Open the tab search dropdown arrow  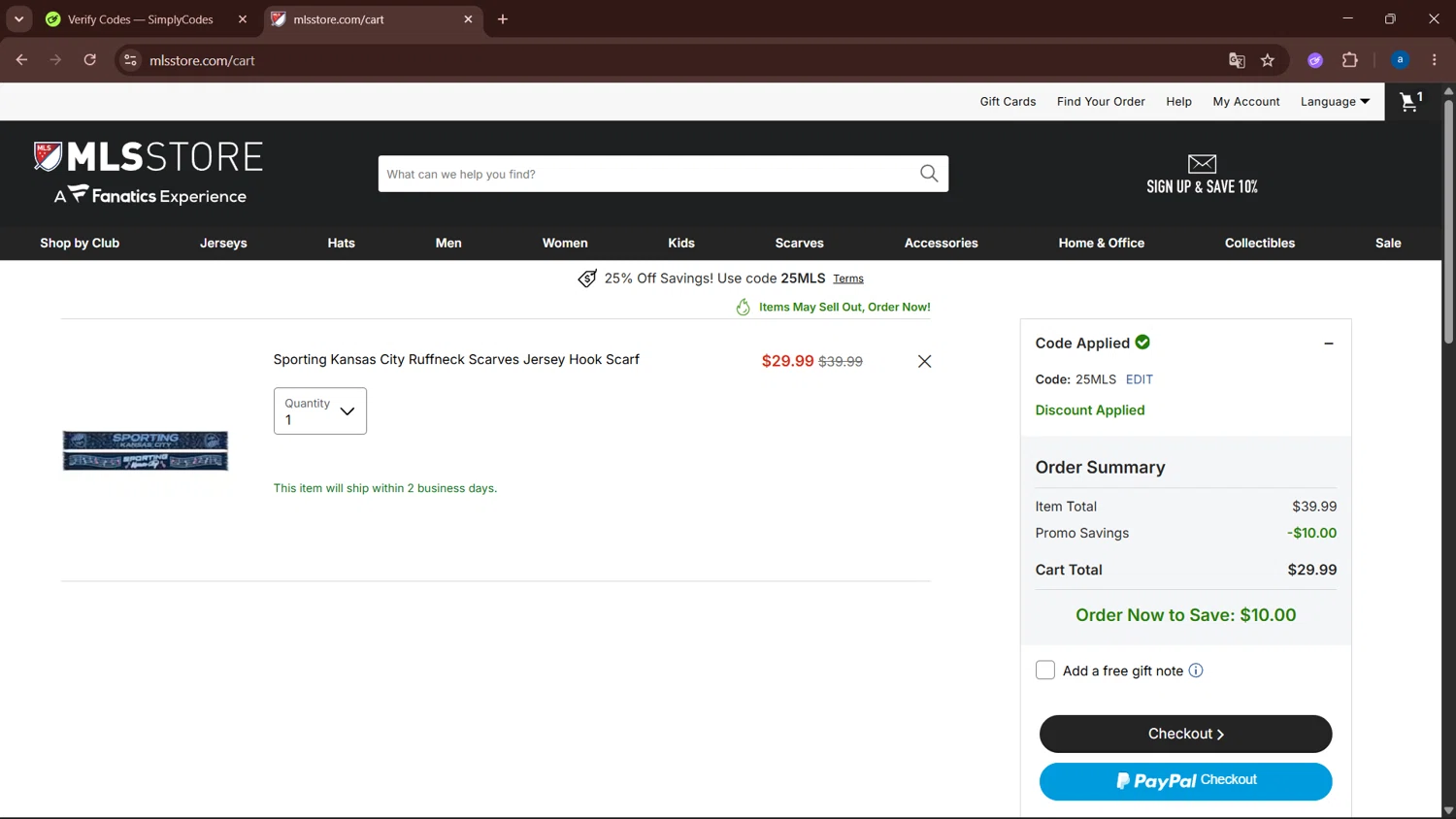point(18,19)
